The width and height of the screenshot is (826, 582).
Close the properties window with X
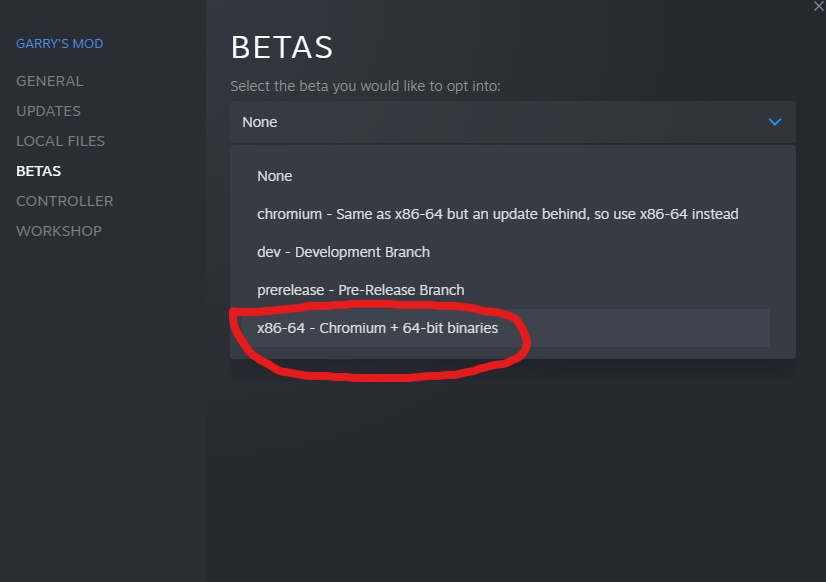(x=820, y=5)
